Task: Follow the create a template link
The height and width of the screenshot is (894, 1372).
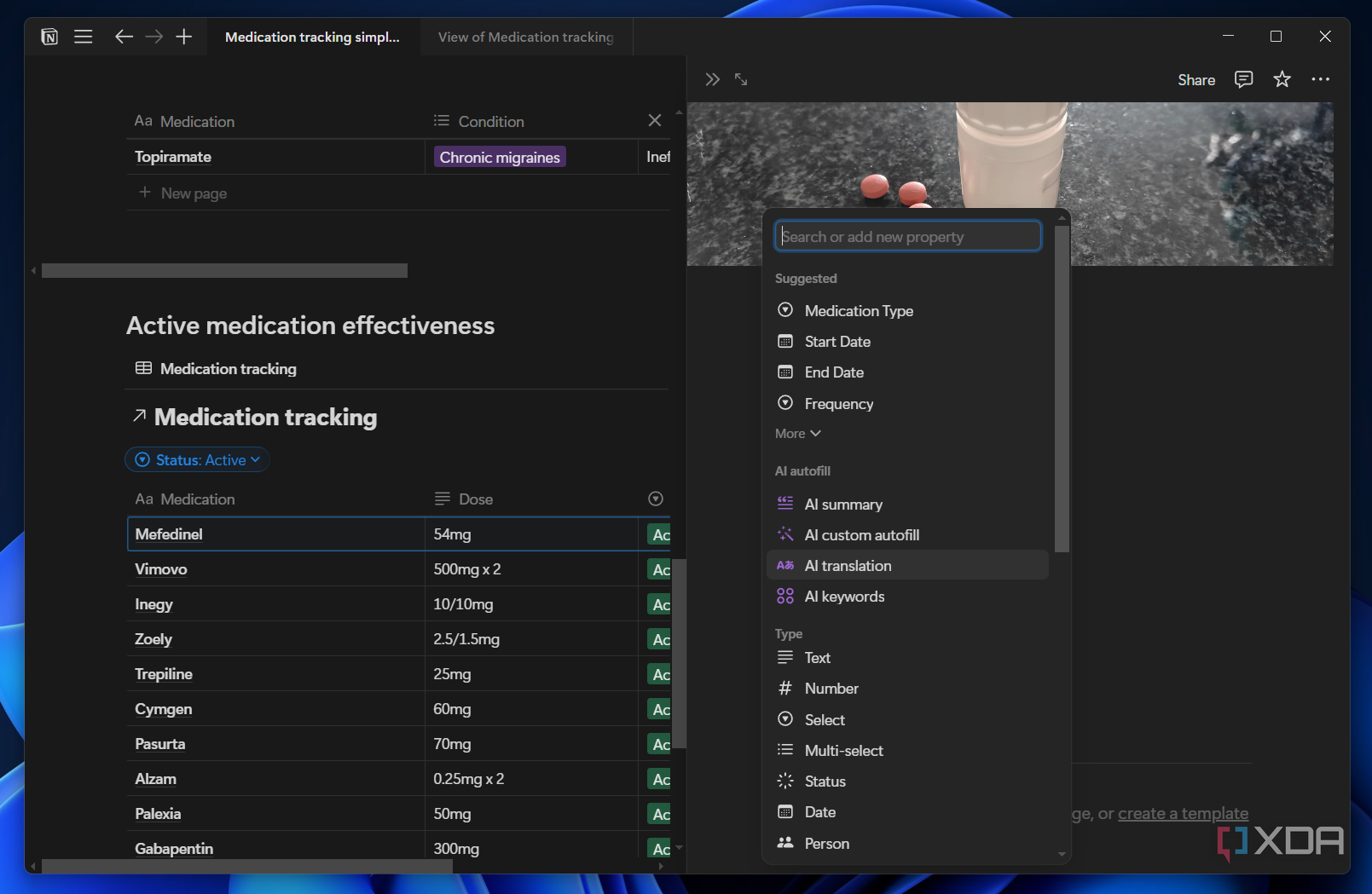Action: tap(1183, 813)
